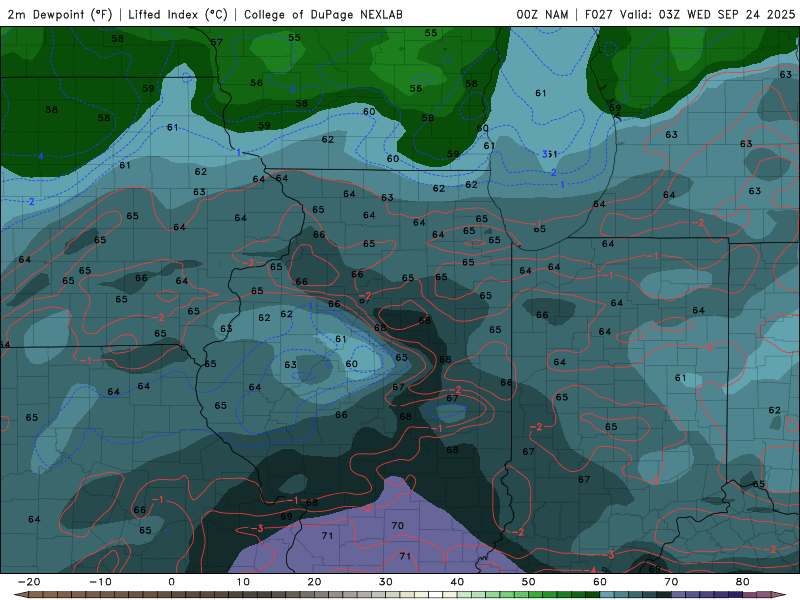This screenshot has height=600, width=800.
Task: Click the 50 label on the color scale
Action: [x=529, y=582]
